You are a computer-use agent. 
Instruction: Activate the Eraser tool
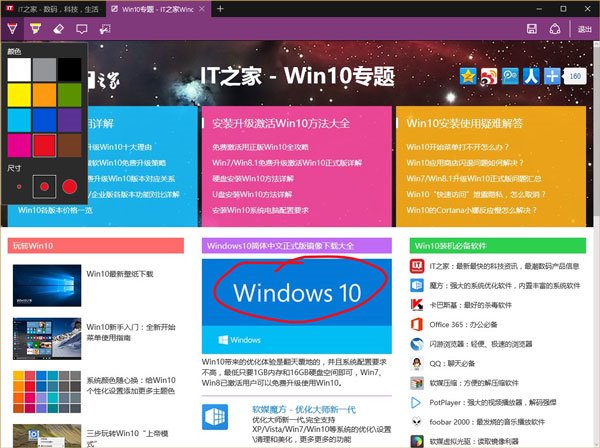59,29
